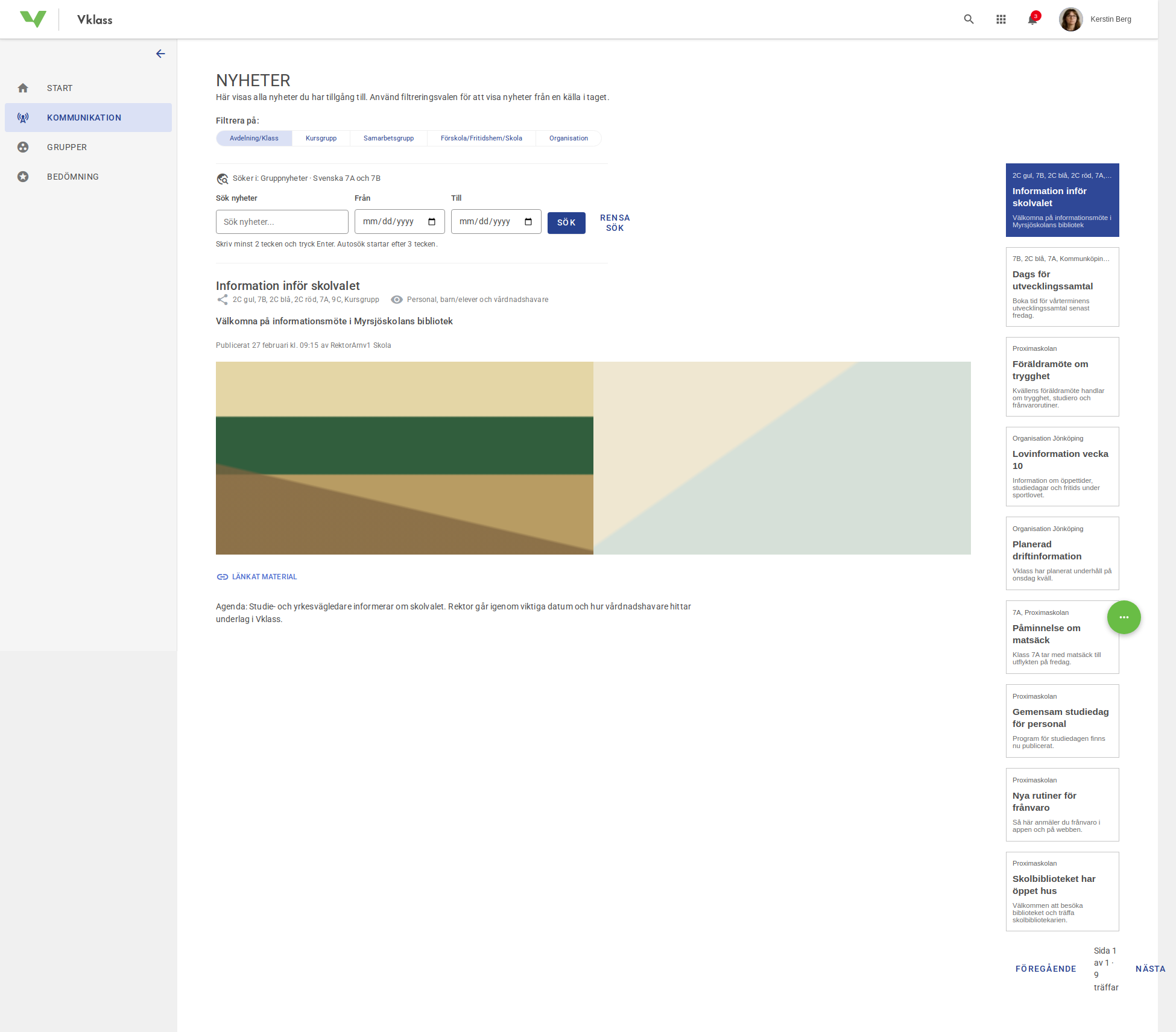Collapse the sidebar with back arrow

[x=160, y=54]
